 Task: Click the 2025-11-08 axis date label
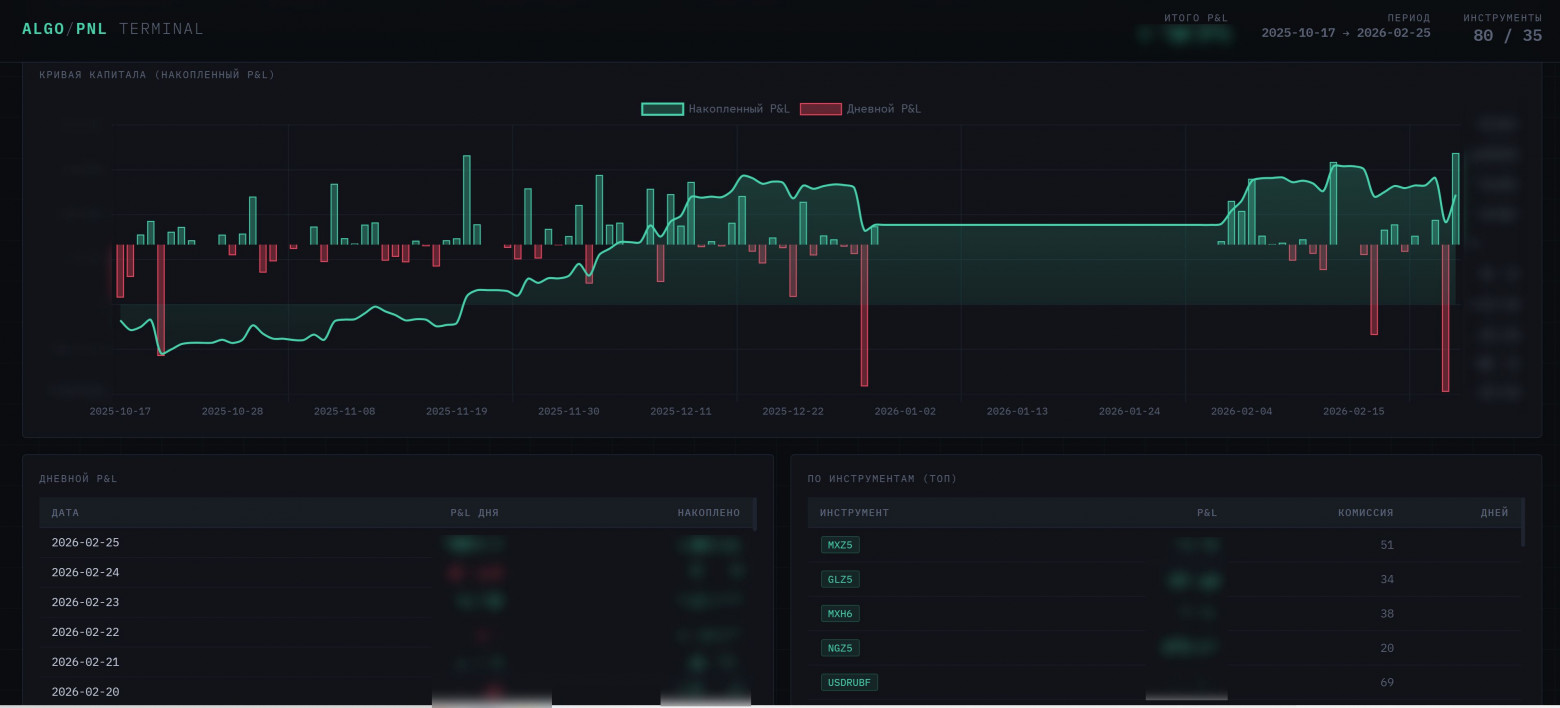click(344, 411)
